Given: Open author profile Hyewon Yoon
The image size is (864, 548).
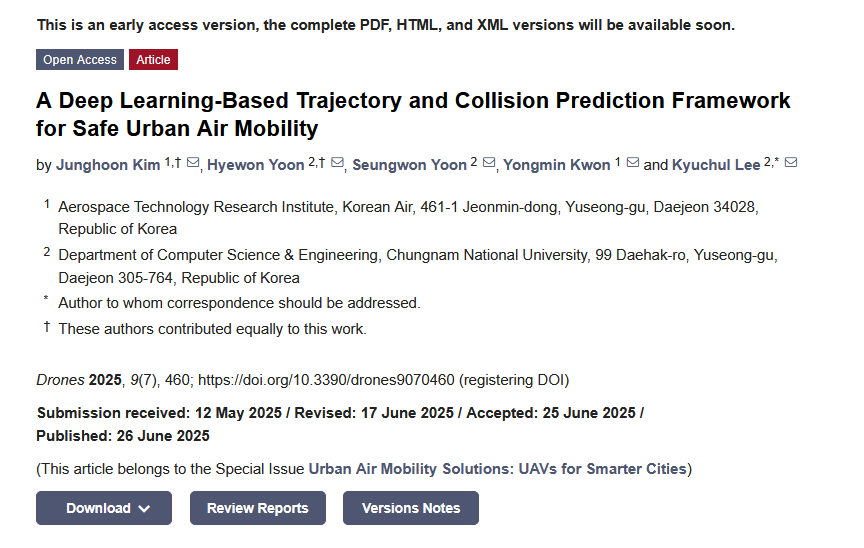Looking at the screenshot, I should pyautogui.click(x=256, y=165).
